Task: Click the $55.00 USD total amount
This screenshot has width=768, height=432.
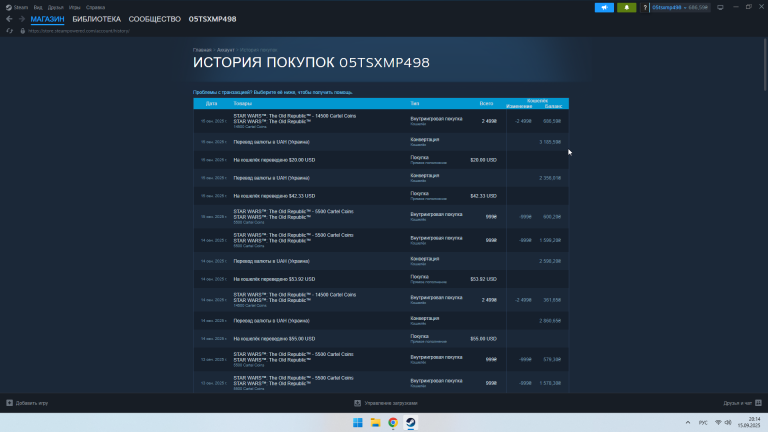Action: coord(483,338)
